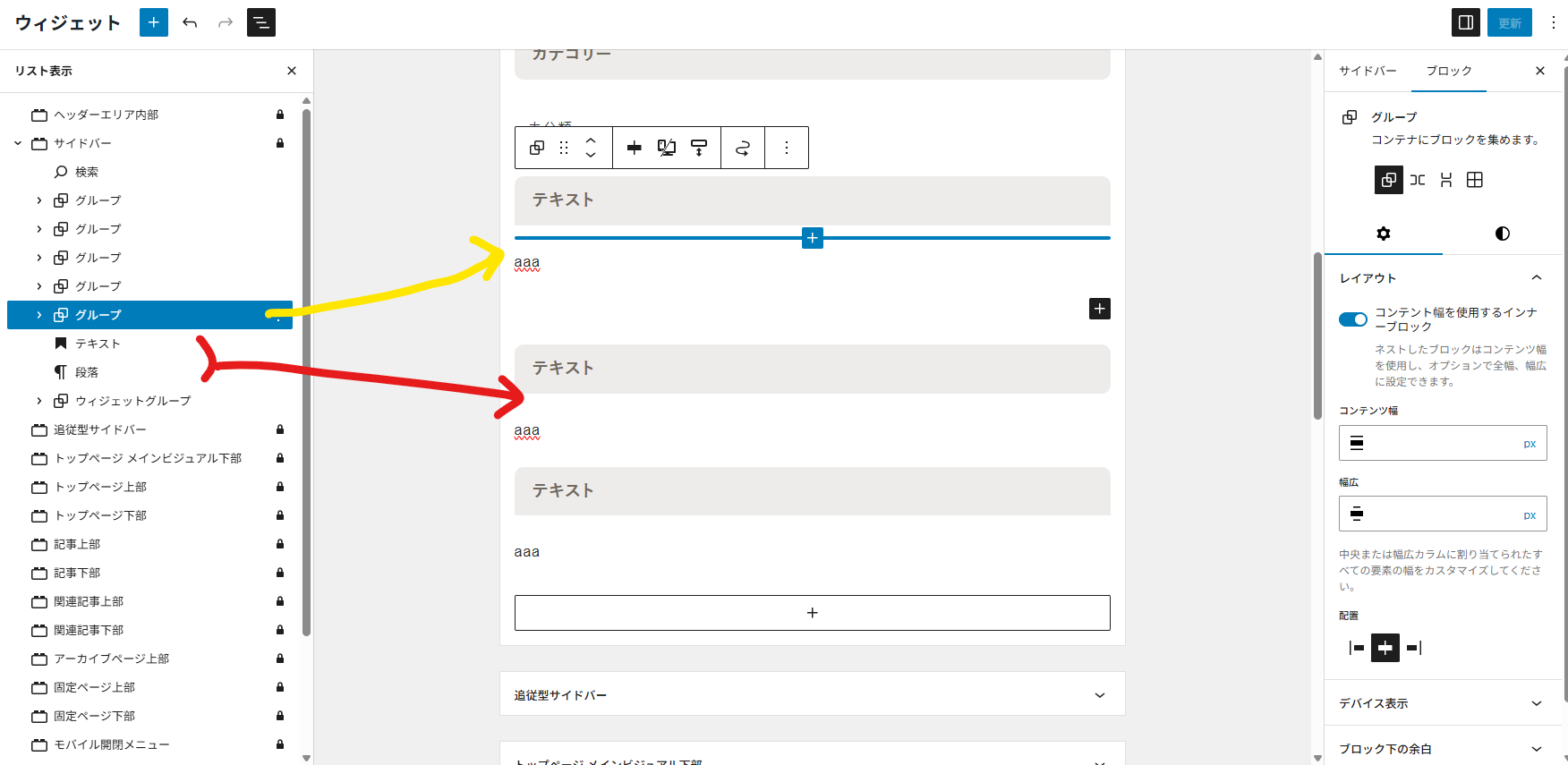Collapse the サイドバー tree item chevron
1568x765 pixels.
pyautogui.click(x=18, y=143)
